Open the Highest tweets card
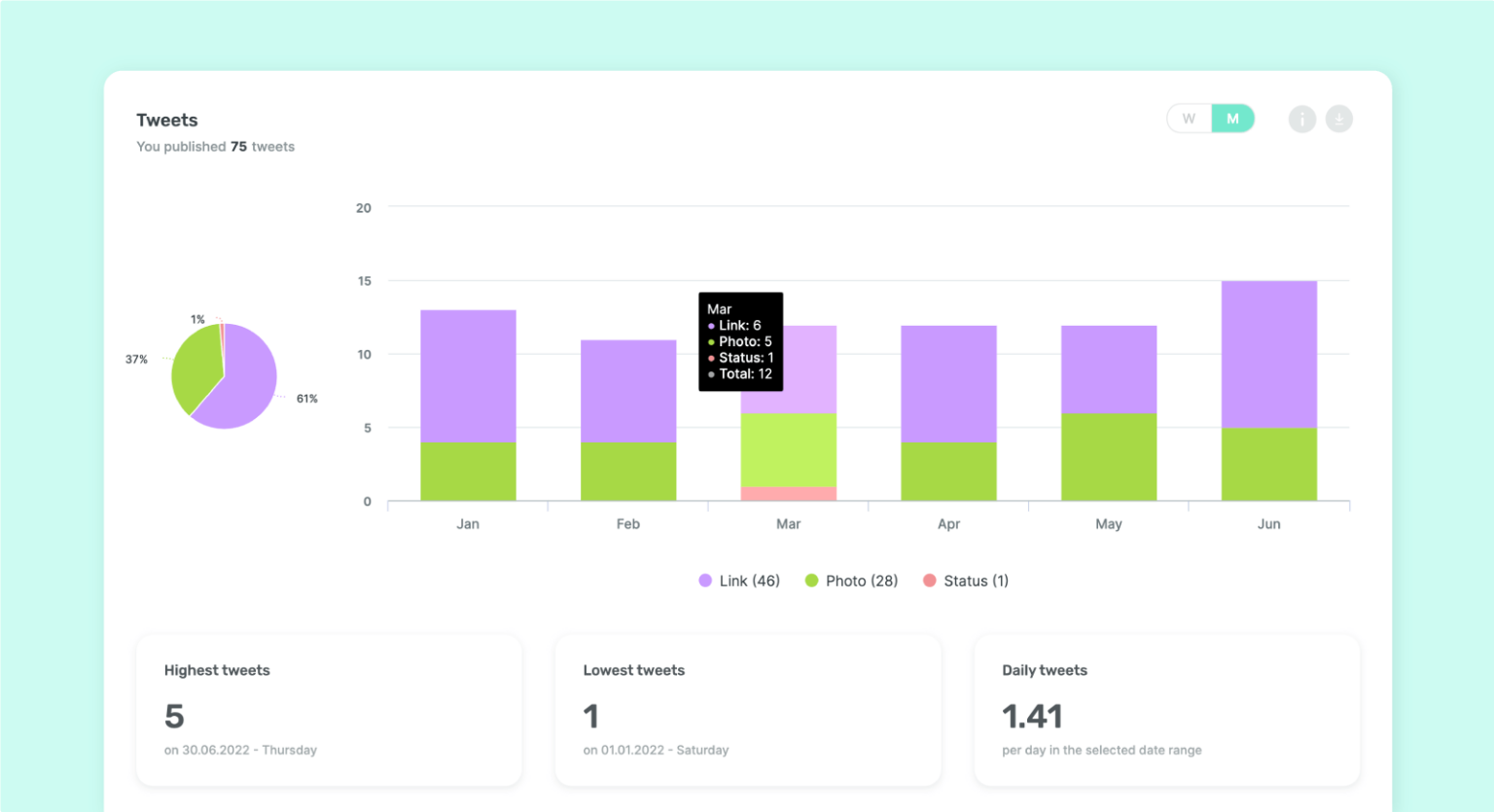1494x812 pixels. 329,709
